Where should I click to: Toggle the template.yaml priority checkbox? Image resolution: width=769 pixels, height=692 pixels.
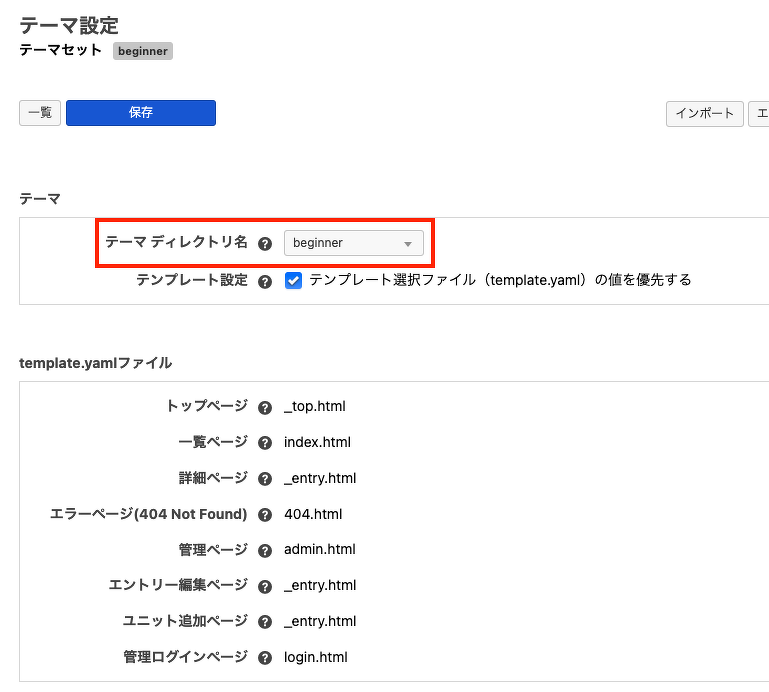pyautogui.click(x=293, y=280)
